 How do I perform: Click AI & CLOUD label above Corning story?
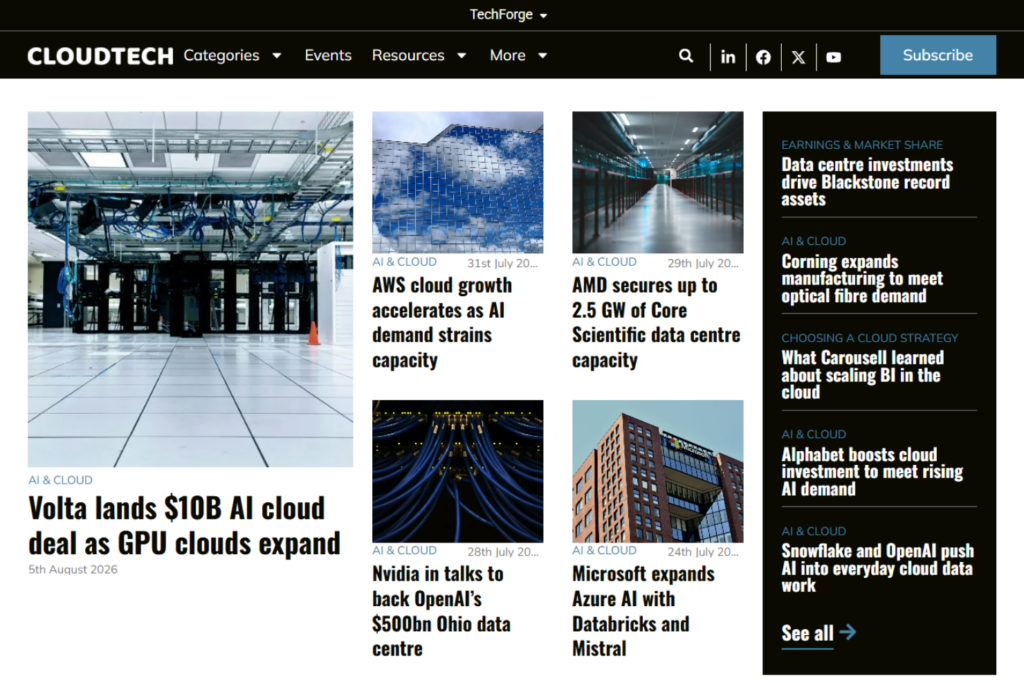[814, 241]
